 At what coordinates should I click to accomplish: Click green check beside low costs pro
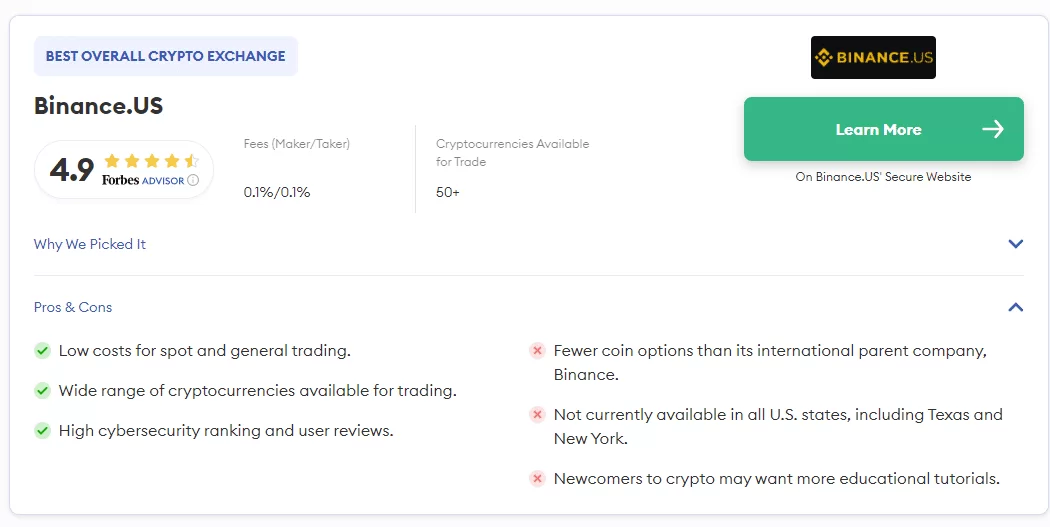42,351
